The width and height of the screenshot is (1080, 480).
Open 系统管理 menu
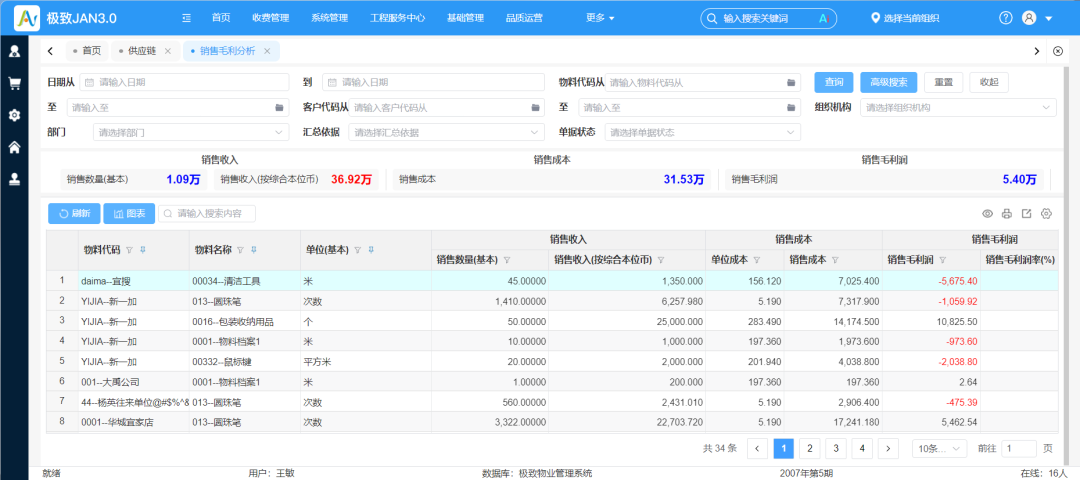coord(329,18)
